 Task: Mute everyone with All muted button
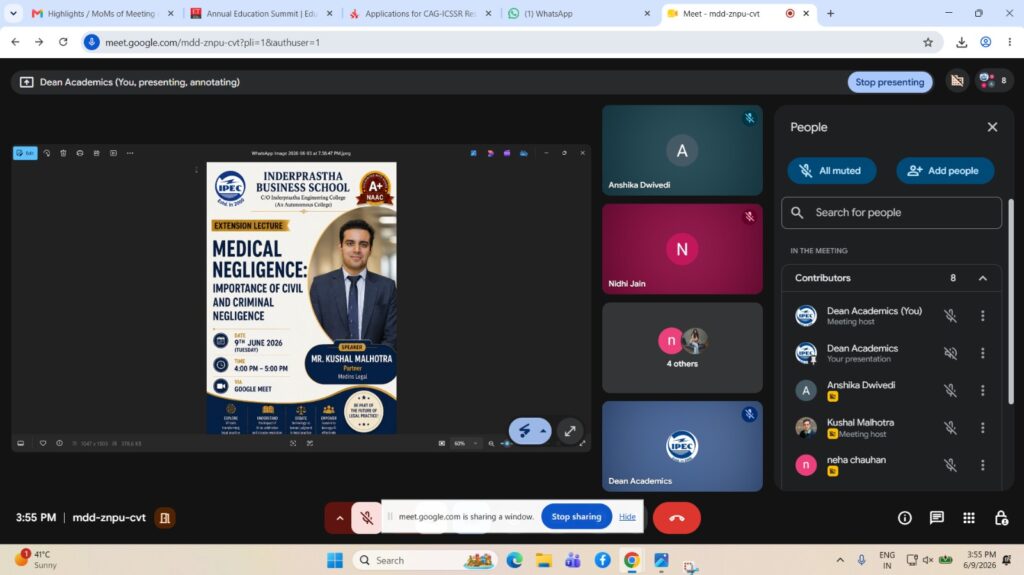pyautogui.click(x=831, y=171)
